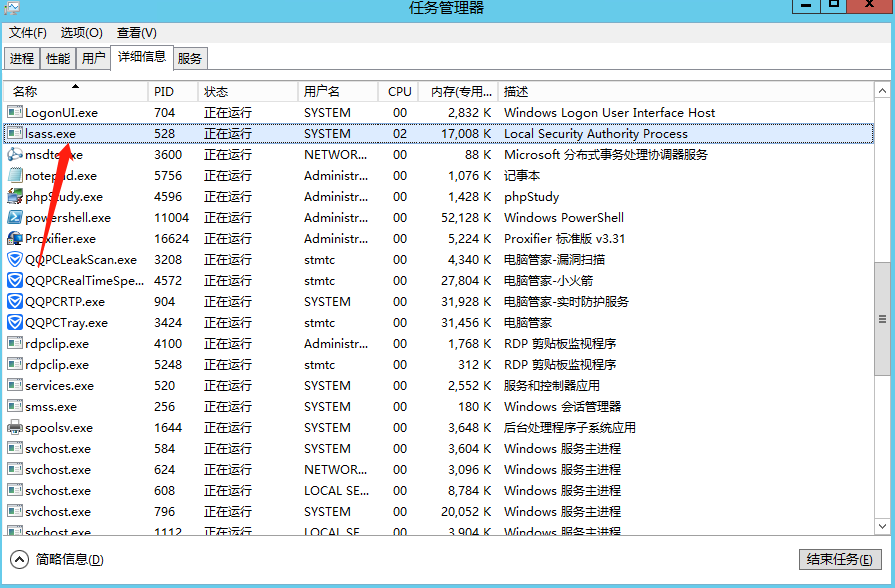Screen dimensions: 895x588
Task: Switch to the 服务 tab
Action: pyautogui.click(x=190, y=58)
